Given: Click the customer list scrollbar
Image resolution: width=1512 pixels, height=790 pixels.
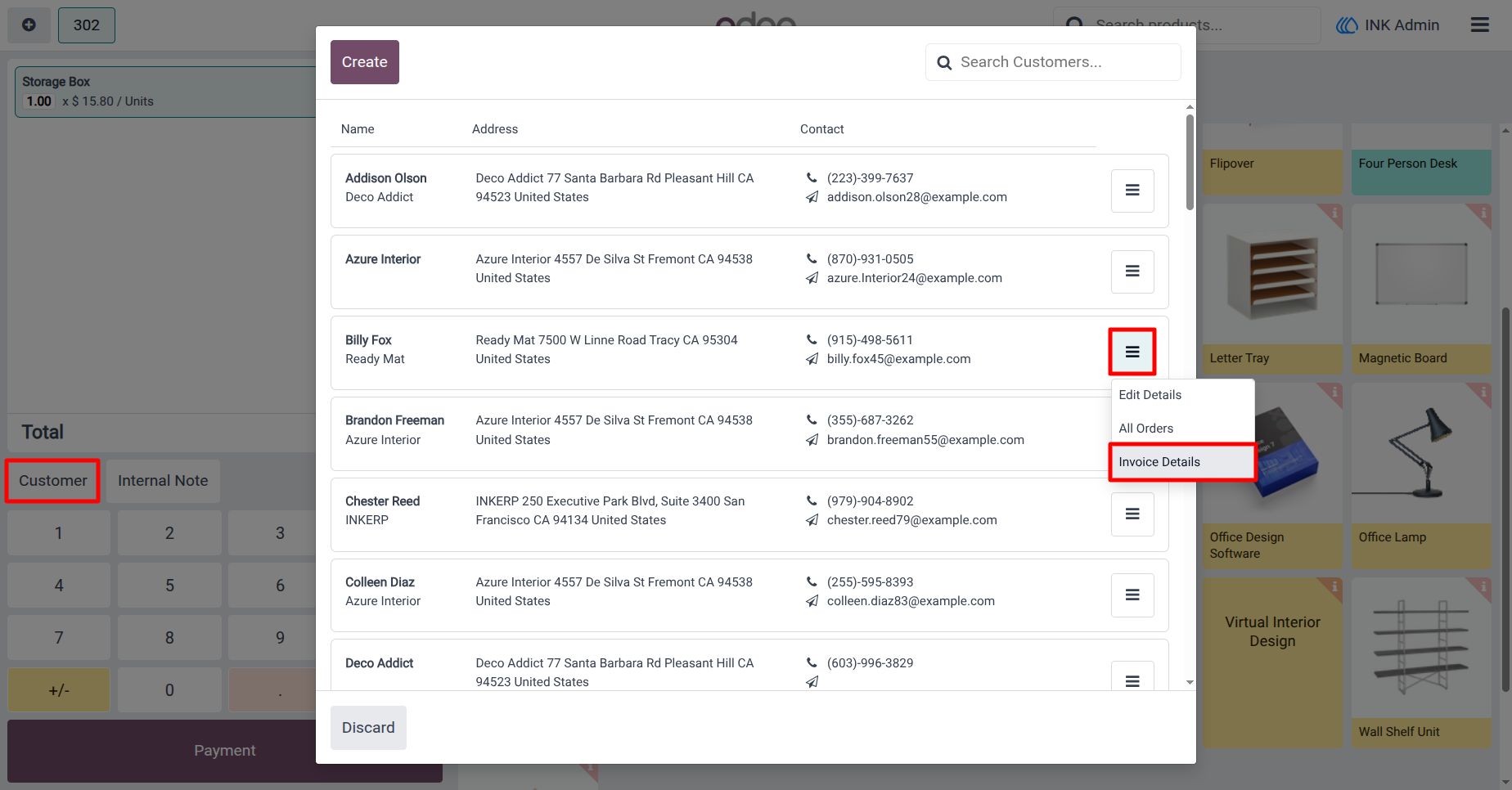Looking at the screenshot, I should point(1190,162).
